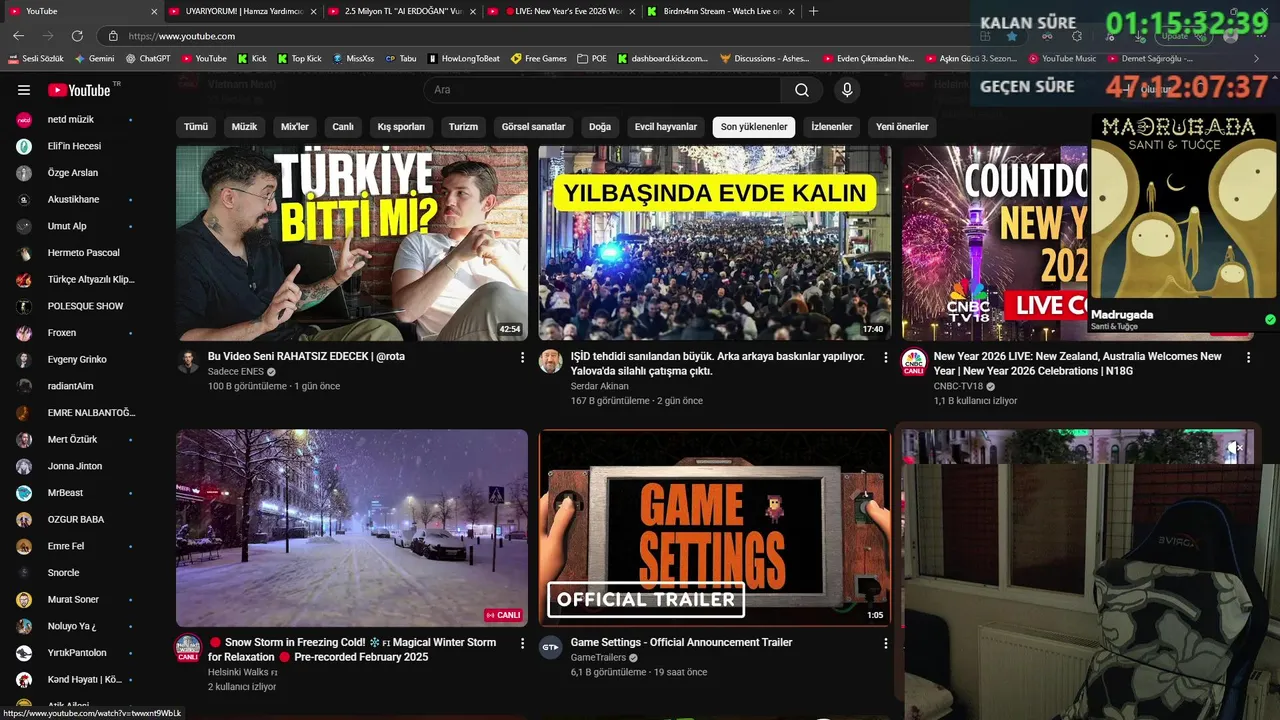
Task: Expand more bookmarks chevron
Action: 1257,59
